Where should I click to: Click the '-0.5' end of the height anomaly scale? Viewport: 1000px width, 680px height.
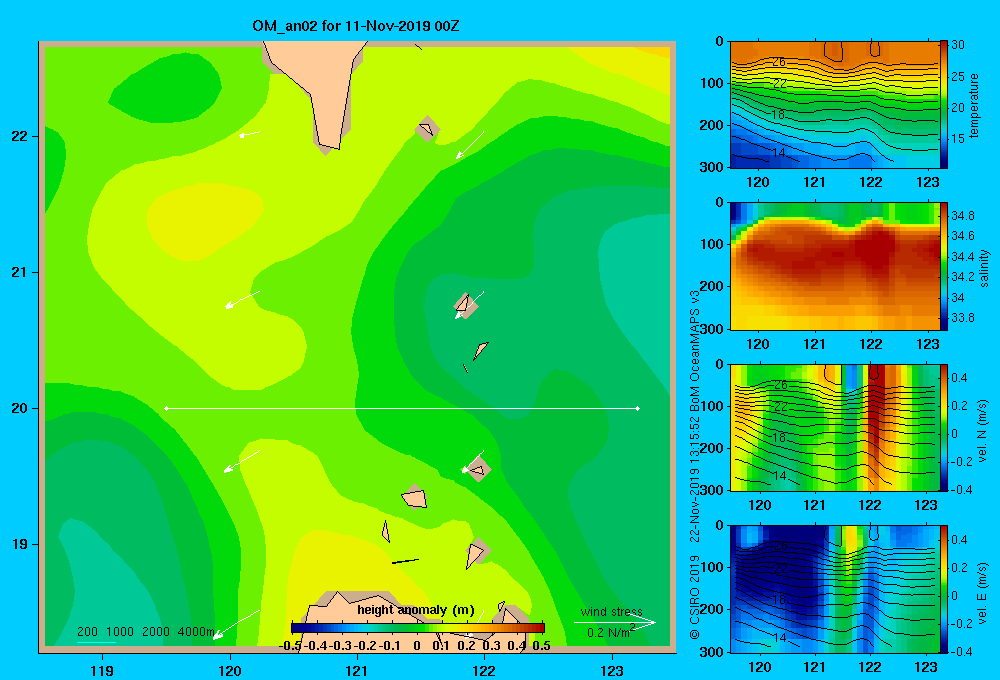coord(290,646)
